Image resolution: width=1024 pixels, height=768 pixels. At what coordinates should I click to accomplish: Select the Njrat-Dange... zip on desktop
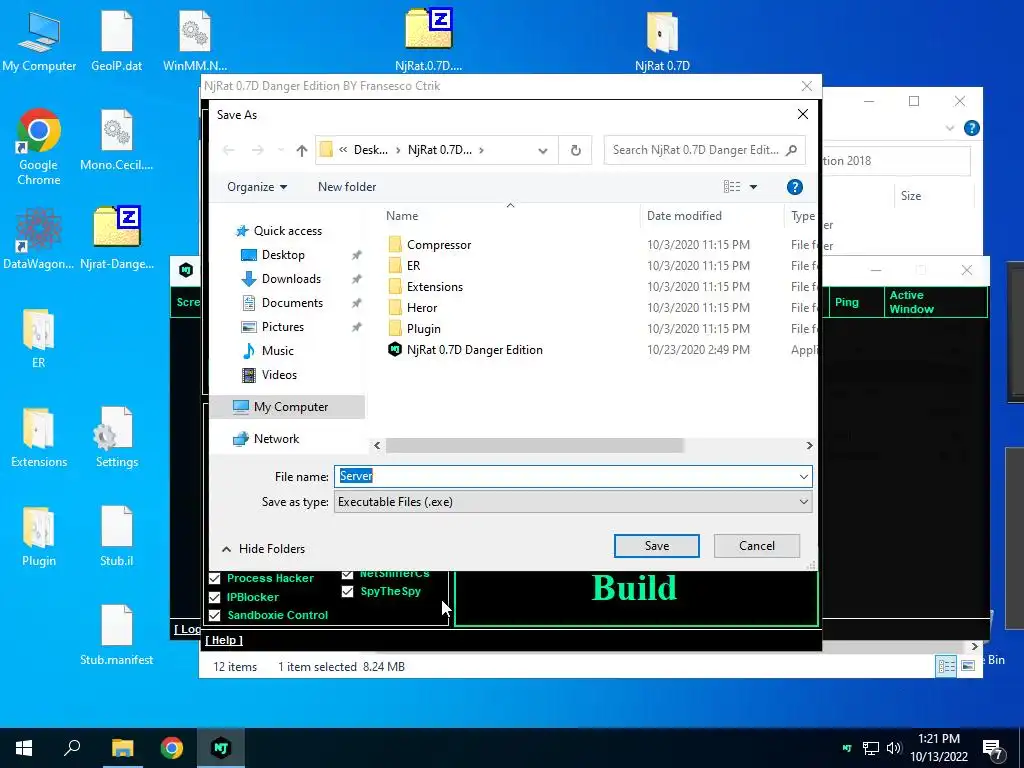coord(117,238)
